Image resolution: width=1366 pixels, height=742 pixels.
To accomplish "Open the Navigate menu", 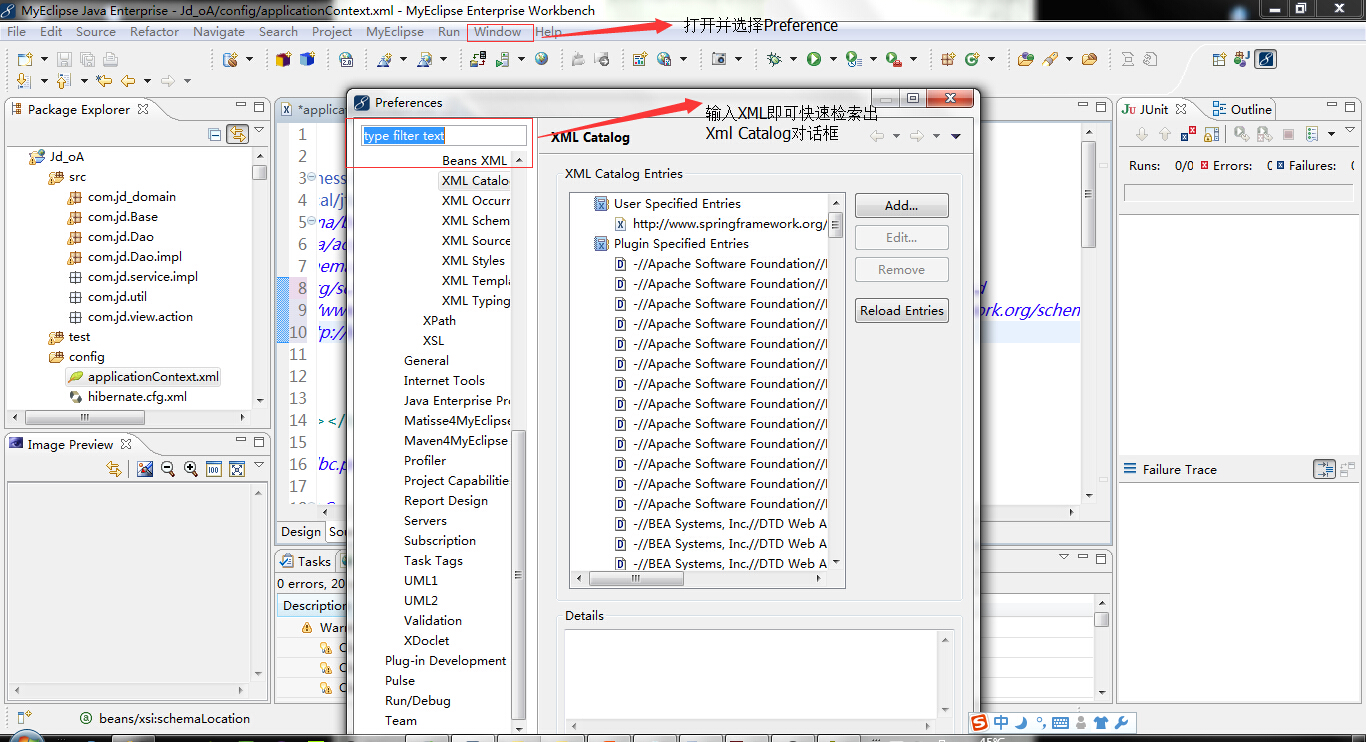I will click(219, 32).
